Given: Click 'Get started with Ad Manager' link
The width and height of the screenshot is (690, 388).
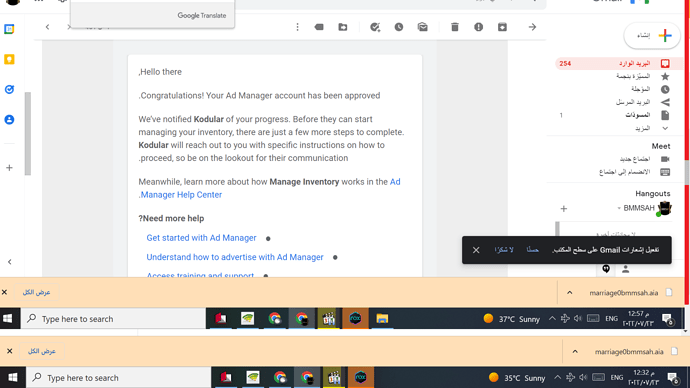Looking at the screenshot, I should [x=201, y=238].
